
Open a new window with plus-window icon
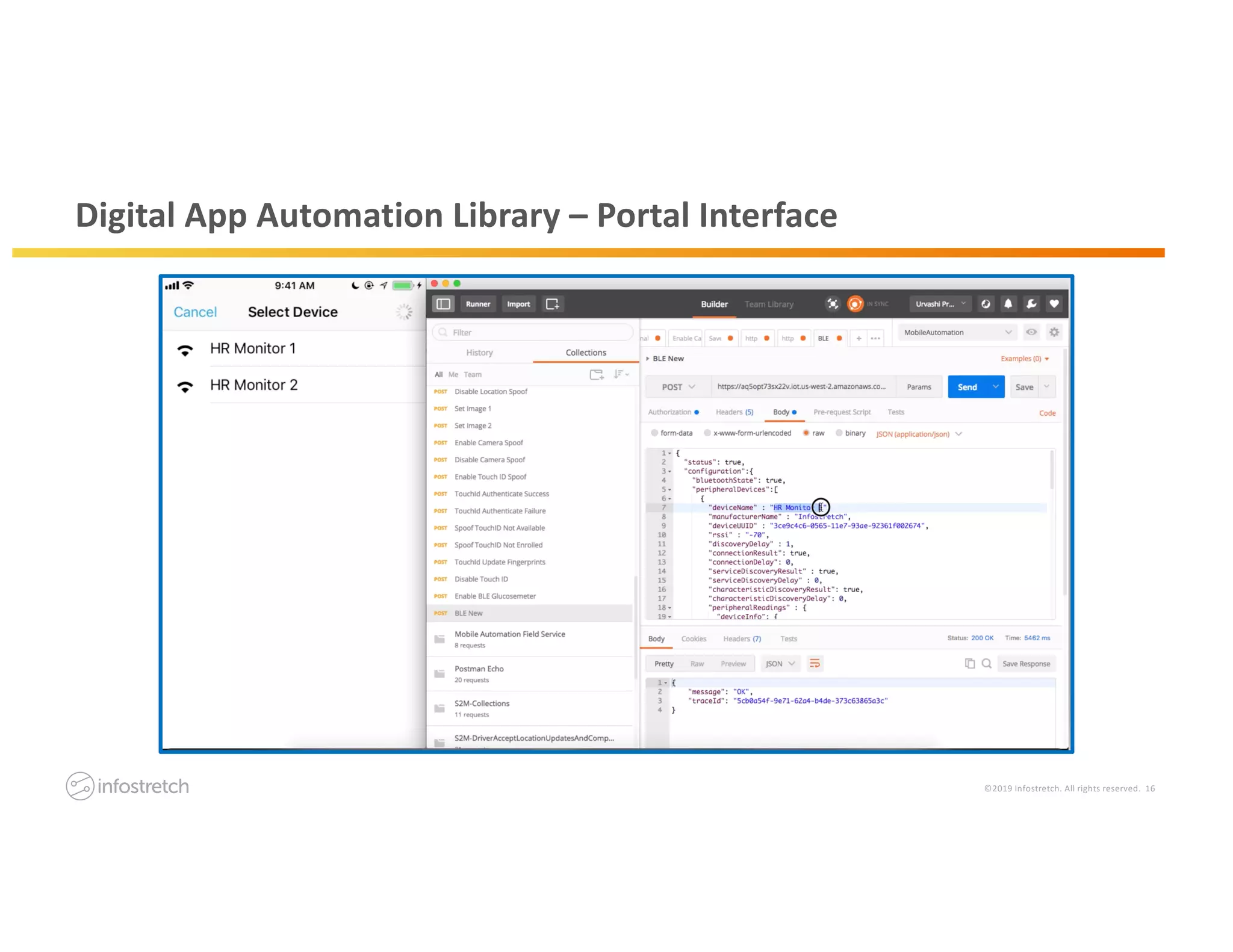tap(552, 304)
